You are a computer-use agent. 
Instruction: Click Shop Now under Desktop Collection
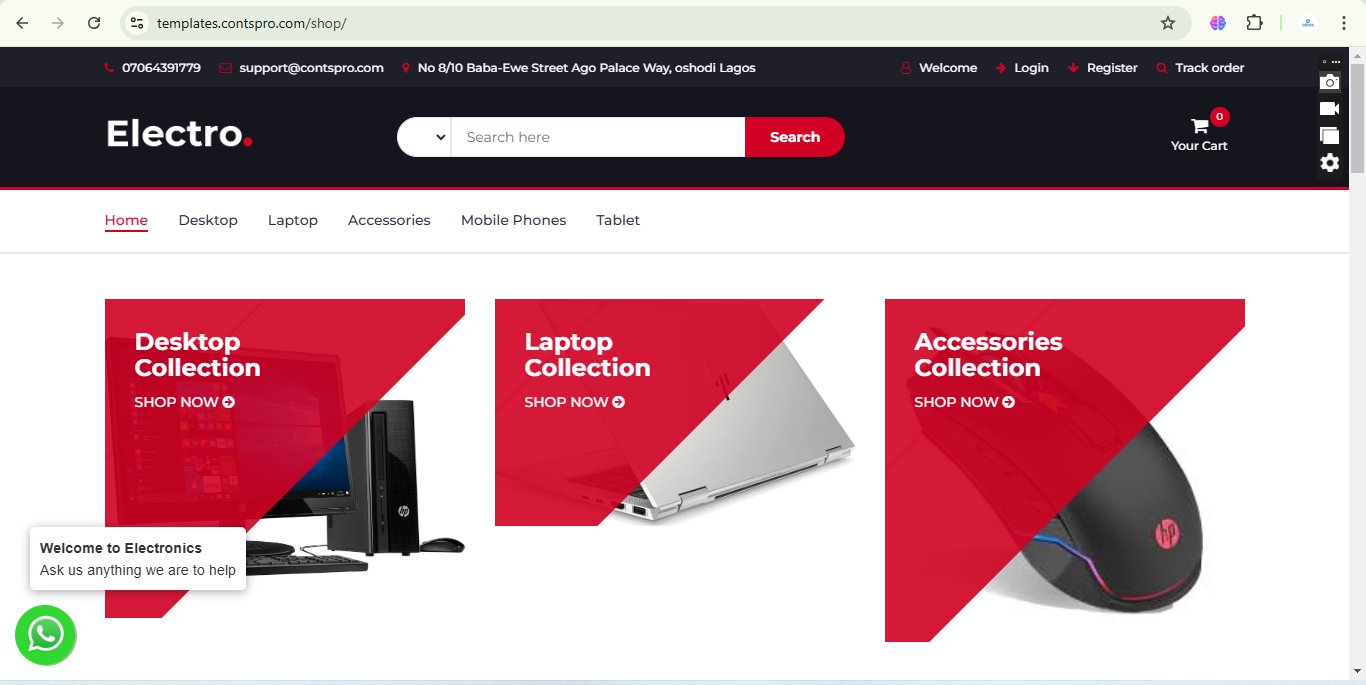[x=185, y=402]
